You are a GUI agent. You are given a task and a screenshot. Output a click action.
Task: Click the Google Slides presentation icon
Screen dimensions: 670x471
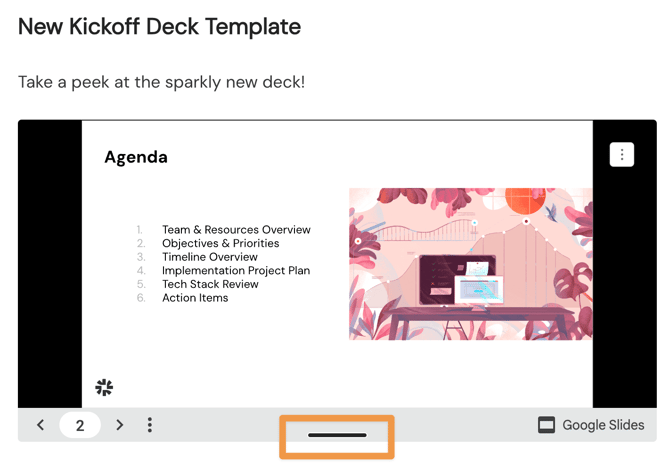[x=546, y=425]
